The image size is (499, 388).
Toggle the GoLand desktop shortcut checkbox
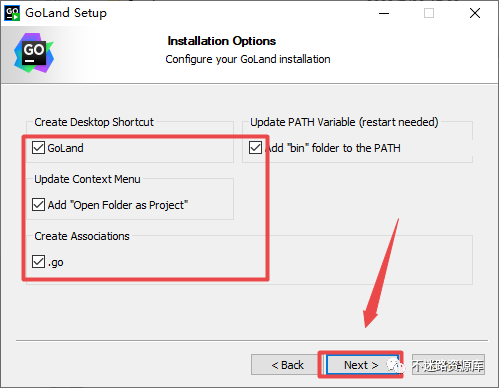point(38,148)
